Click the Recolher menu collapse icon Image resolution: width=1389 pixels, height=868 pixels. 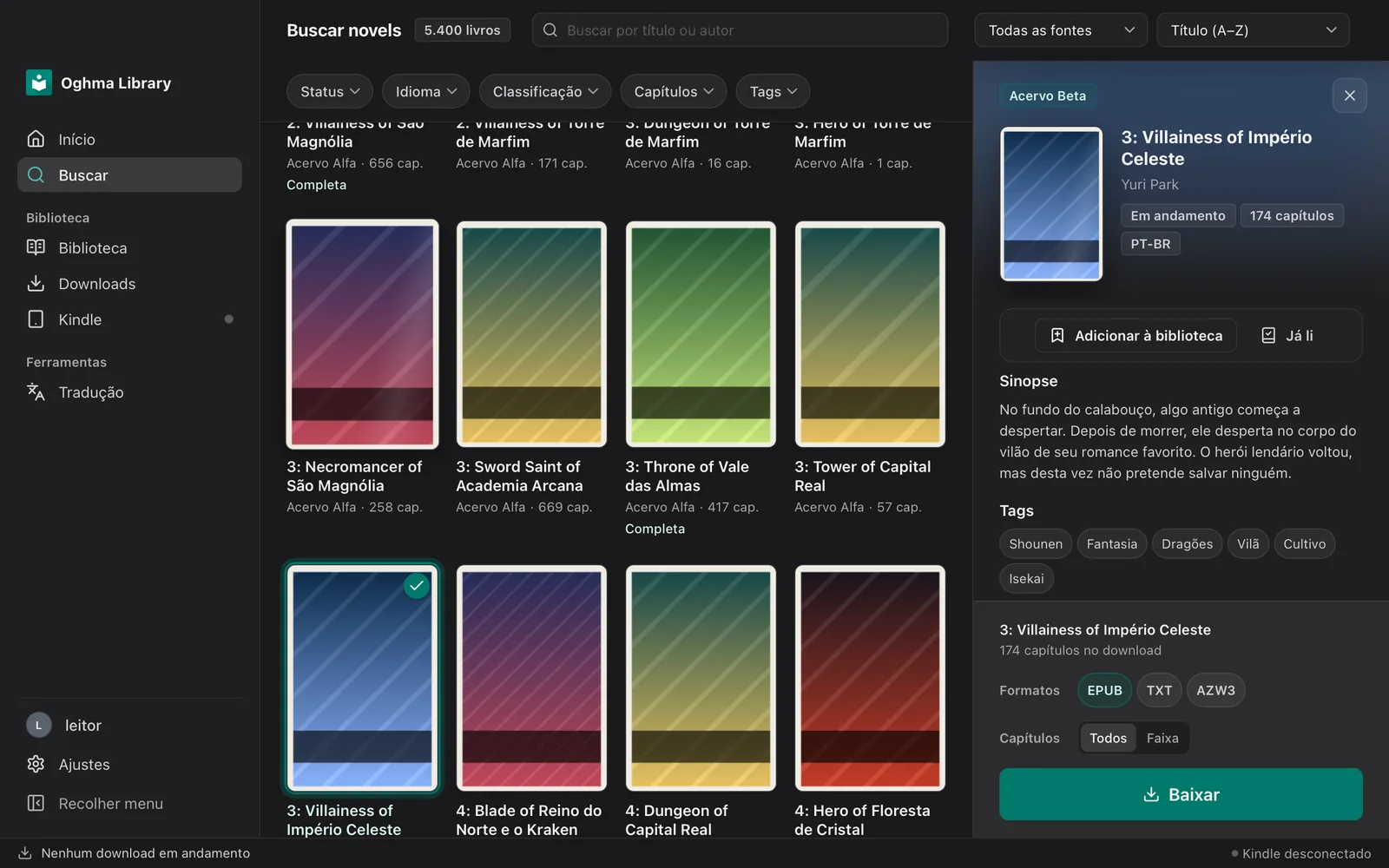coord(36,803)
